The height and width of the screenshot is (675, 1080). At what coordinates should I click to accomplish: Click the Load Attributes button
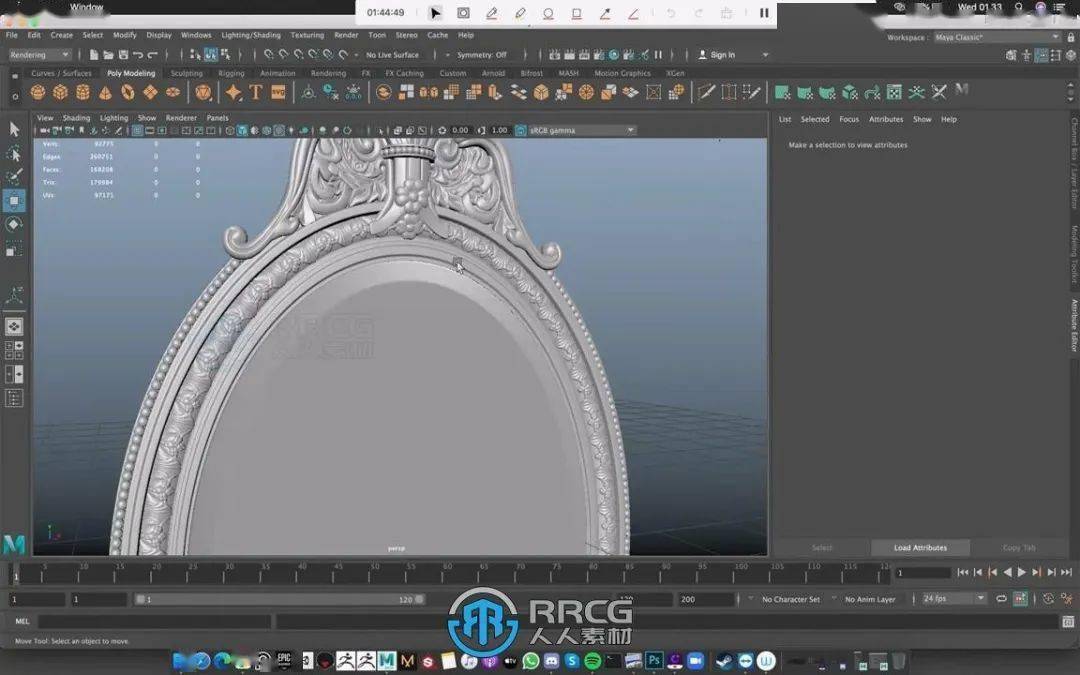pos(919,548)
